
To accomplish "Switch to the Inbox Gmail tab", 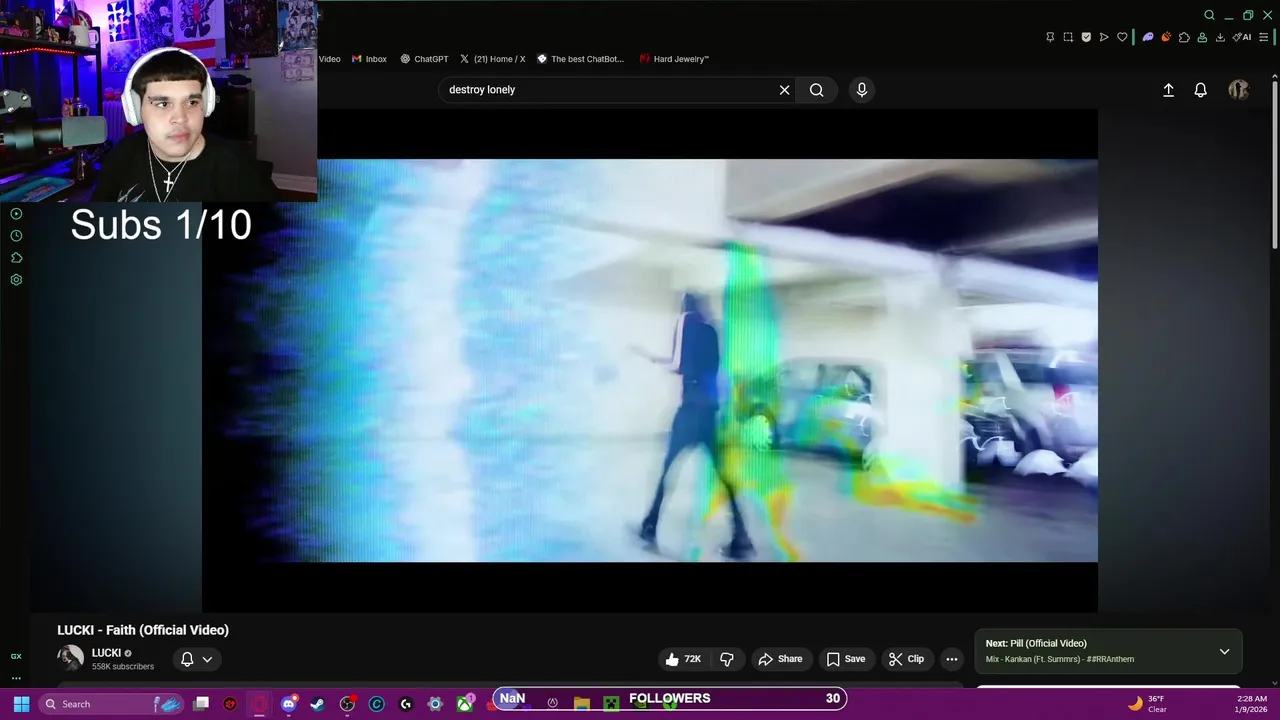I will [369, 59].
